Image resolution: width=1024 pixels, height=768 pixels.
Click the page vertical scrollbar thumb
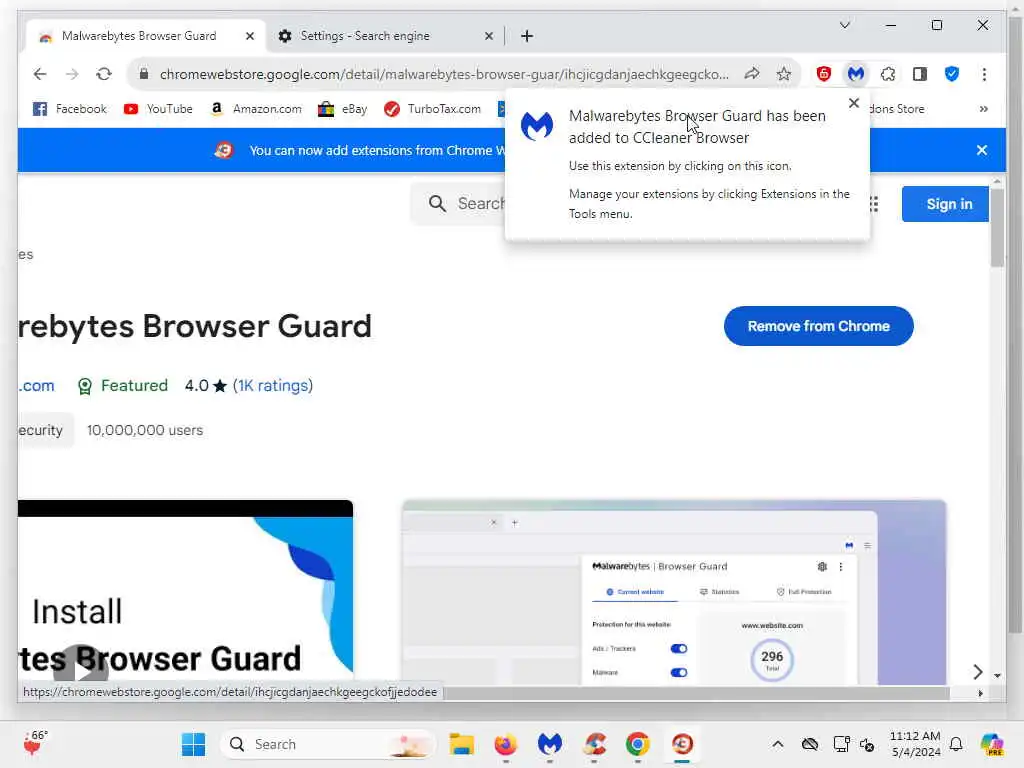[x=997, y=227]
